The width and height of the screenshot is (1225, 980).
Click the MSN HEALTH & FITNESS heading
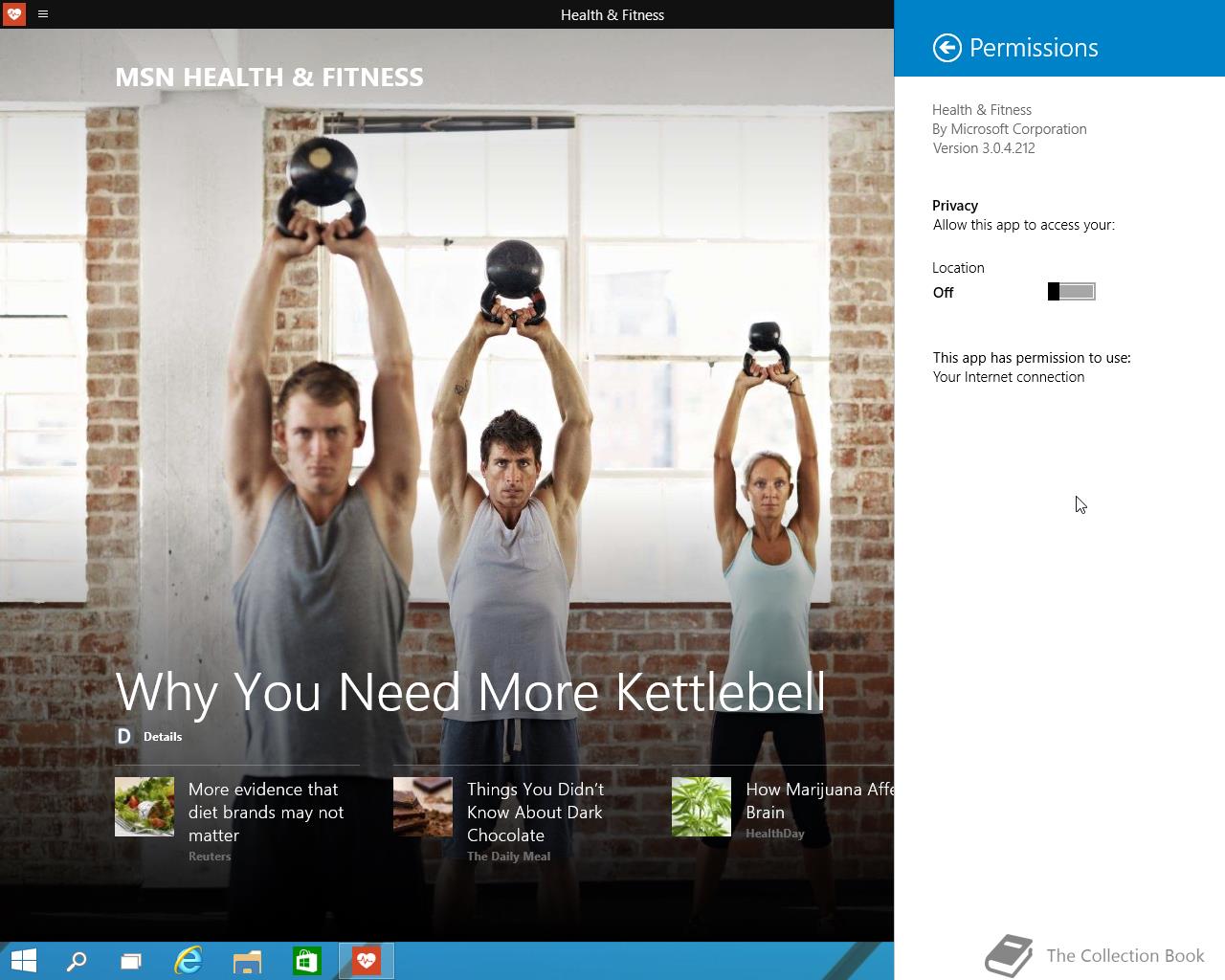tap(269, 78)
